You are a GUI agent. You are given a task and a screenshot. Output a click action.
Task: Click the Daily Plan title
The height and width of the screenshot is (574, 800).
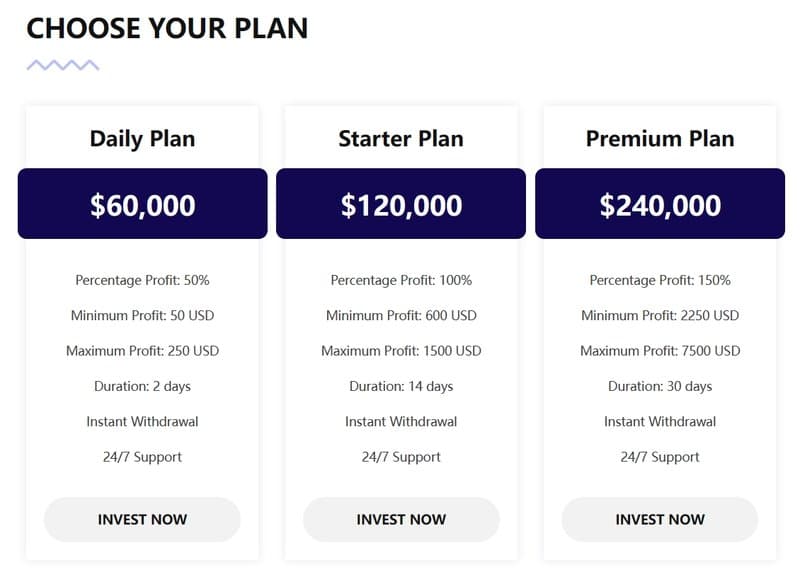[142, 139]
